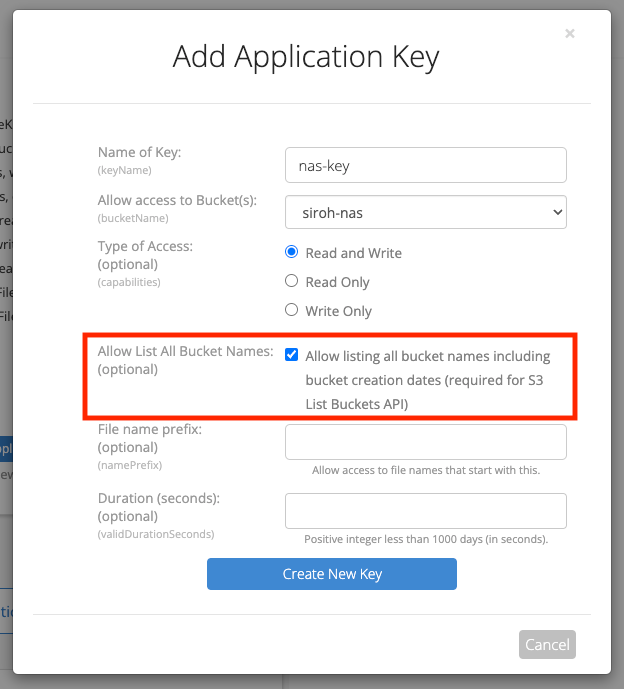Click the "Positive integer less than 1000 days" hint
This screenshot has width=624, height=689.
426,539
